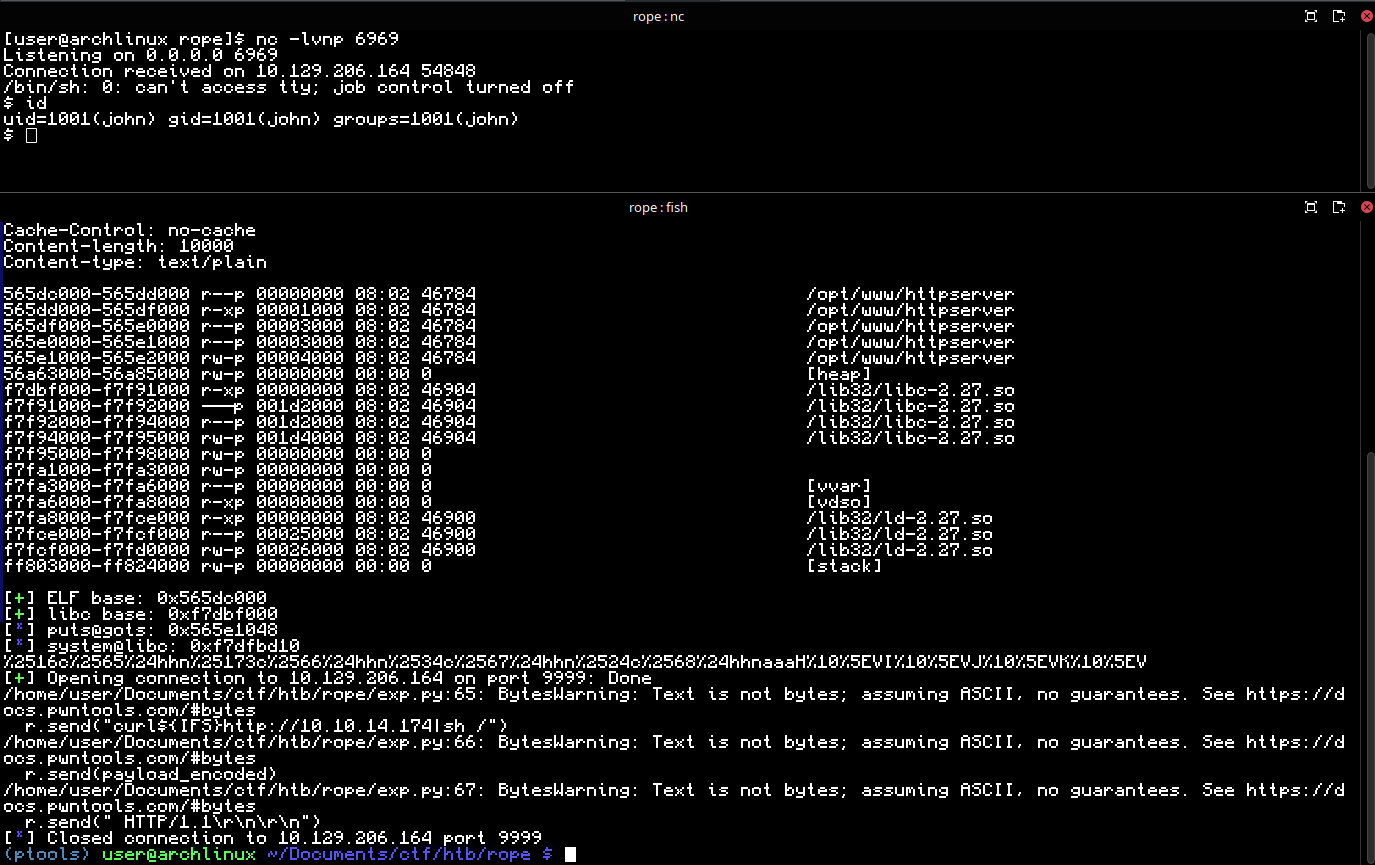The height and width of the screenshot is (865, 1375).
Task: Click the '%2516c%2565%24hhn' encoded payload line
Action: tap(574, 662)
